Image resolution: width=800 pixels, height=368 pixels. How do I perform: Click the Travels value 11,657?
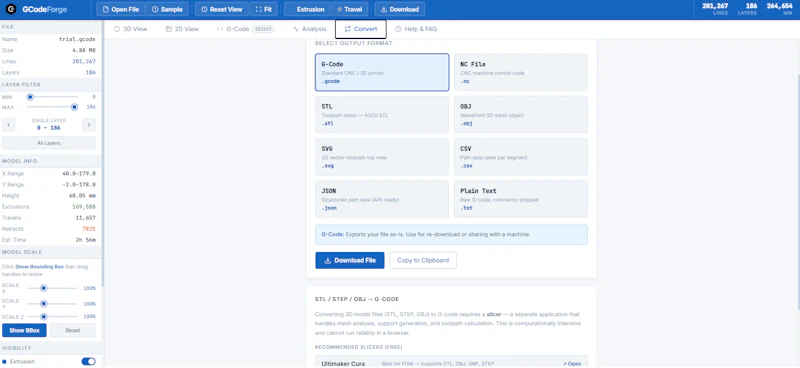[x=85, y=218]
